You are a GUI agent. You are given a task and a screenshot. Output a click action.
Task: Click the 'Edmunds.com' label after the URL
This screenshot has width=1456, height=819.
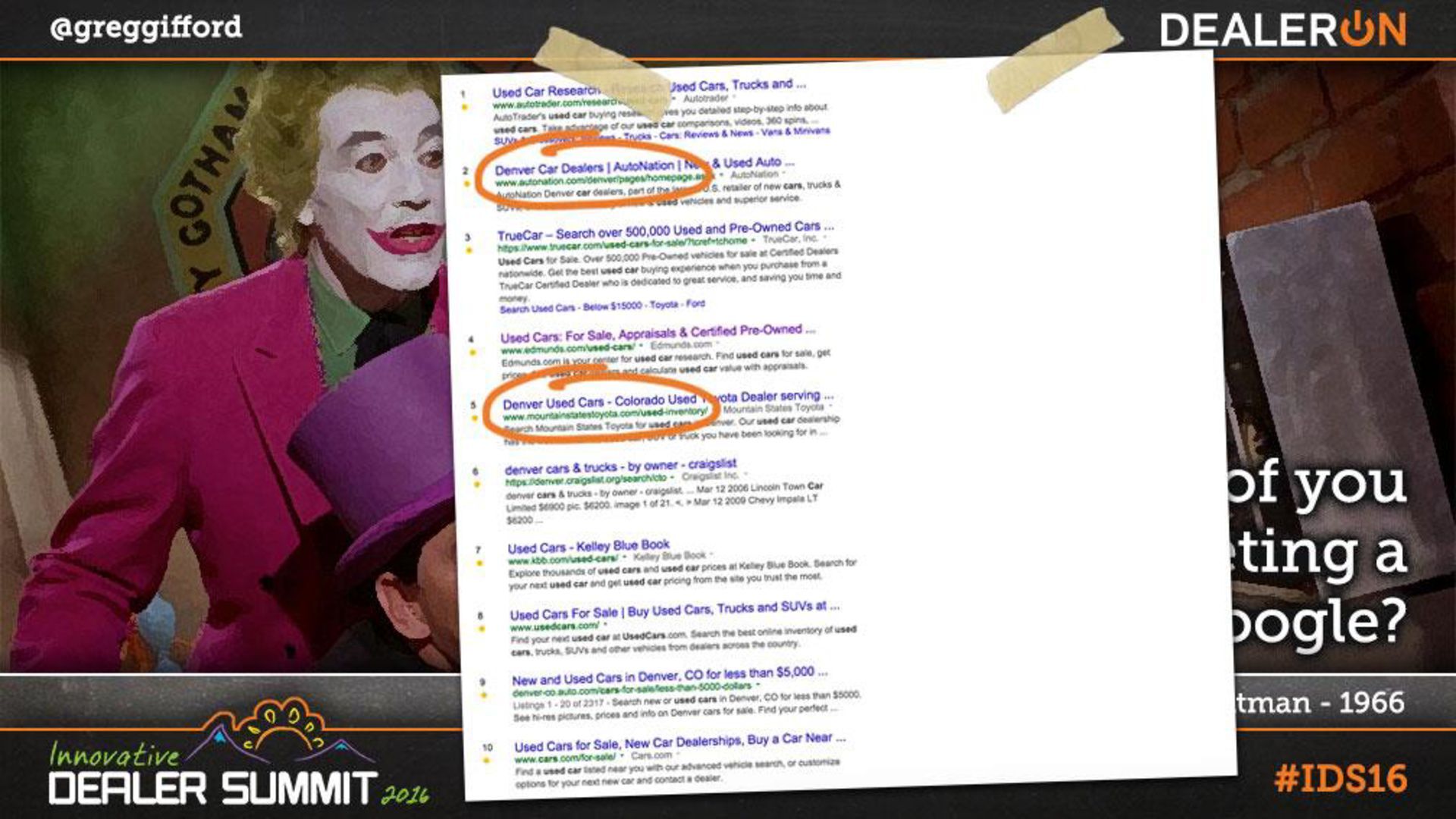[x=681, y=345]
